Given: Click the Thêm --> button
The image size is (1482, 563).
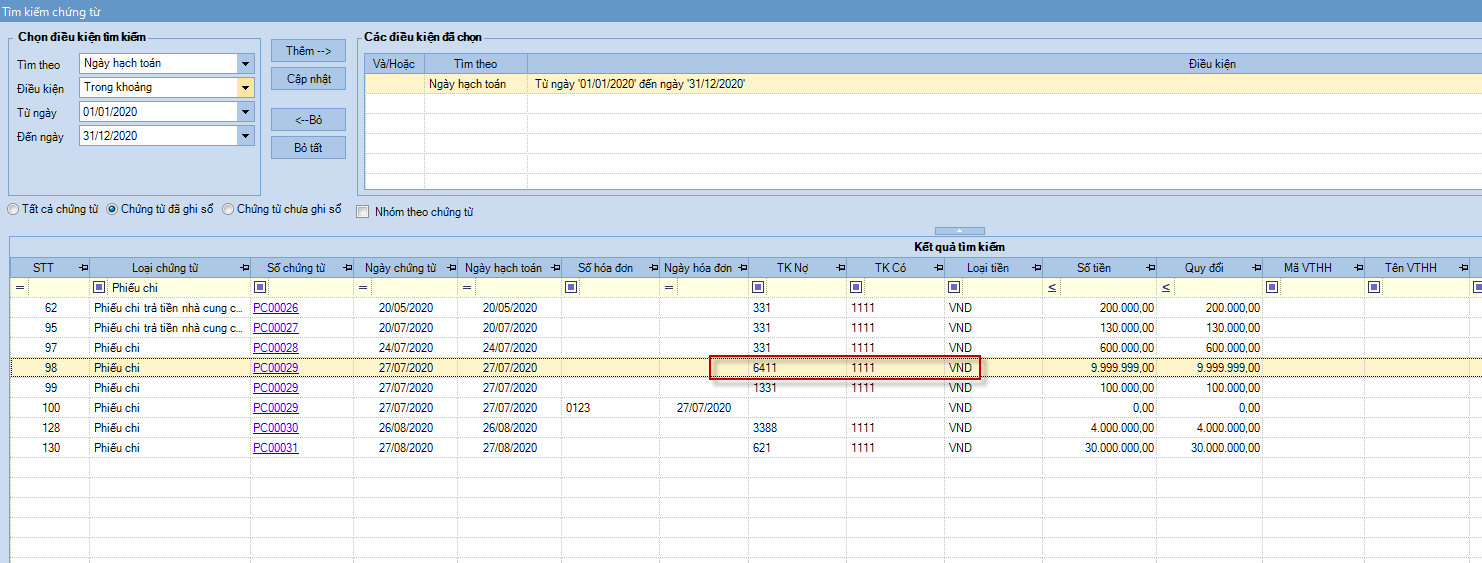Looking at the screenshot, I should [308, 51].
